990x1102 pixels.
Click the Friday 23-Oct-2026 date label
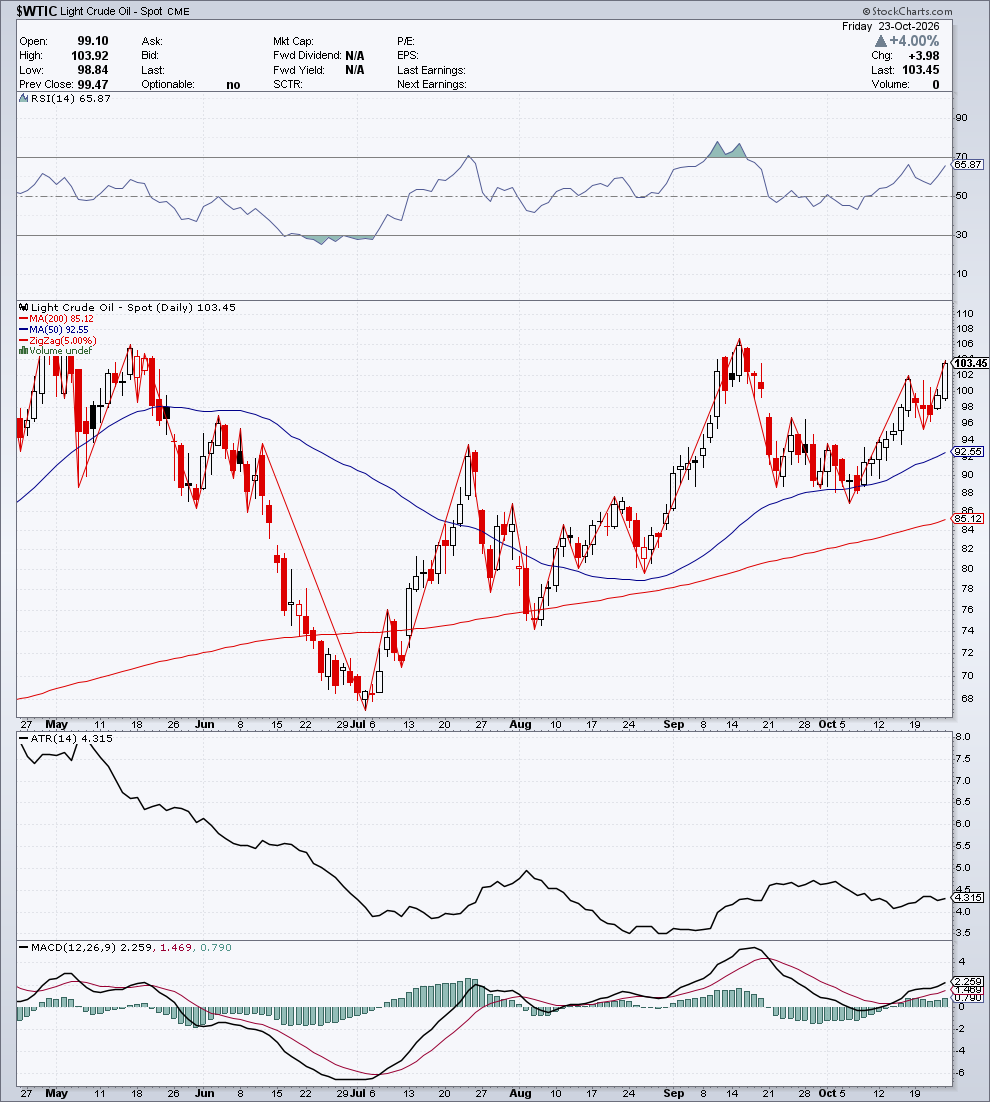tap(890, 26)
